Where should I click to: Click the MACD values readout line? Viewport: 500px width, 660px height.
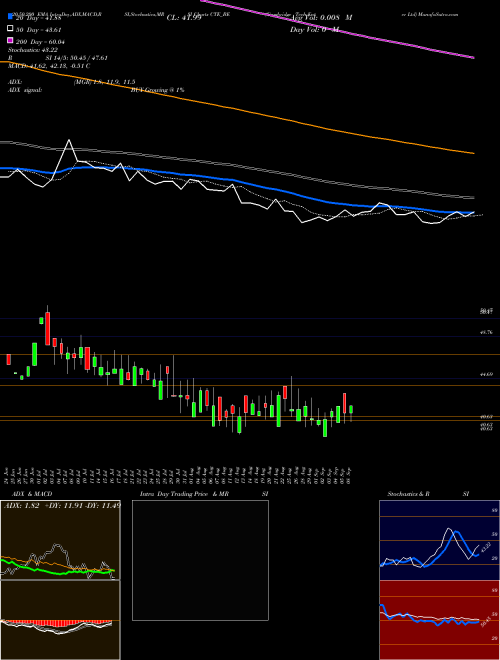click(x=49, y=66)
